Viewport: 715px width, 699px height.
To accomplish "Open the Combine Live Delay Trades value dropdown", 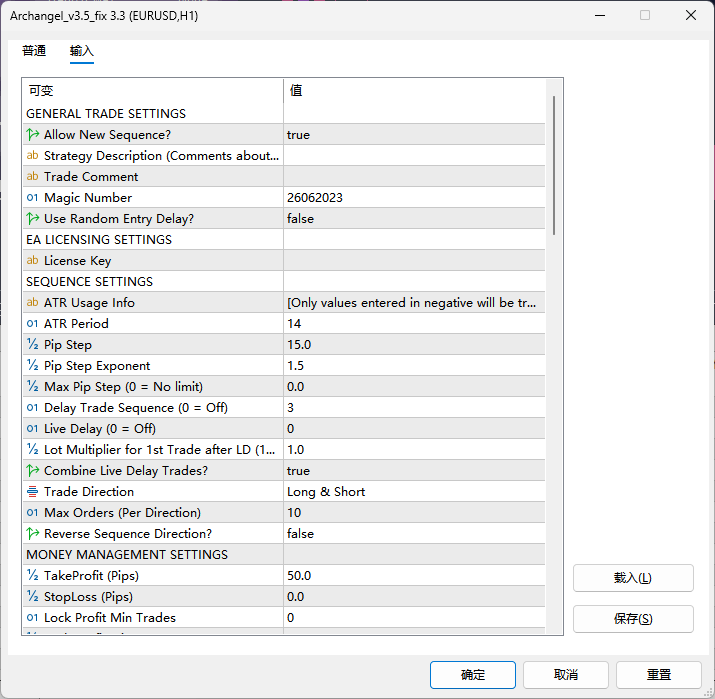I will [x=414, y=471].
